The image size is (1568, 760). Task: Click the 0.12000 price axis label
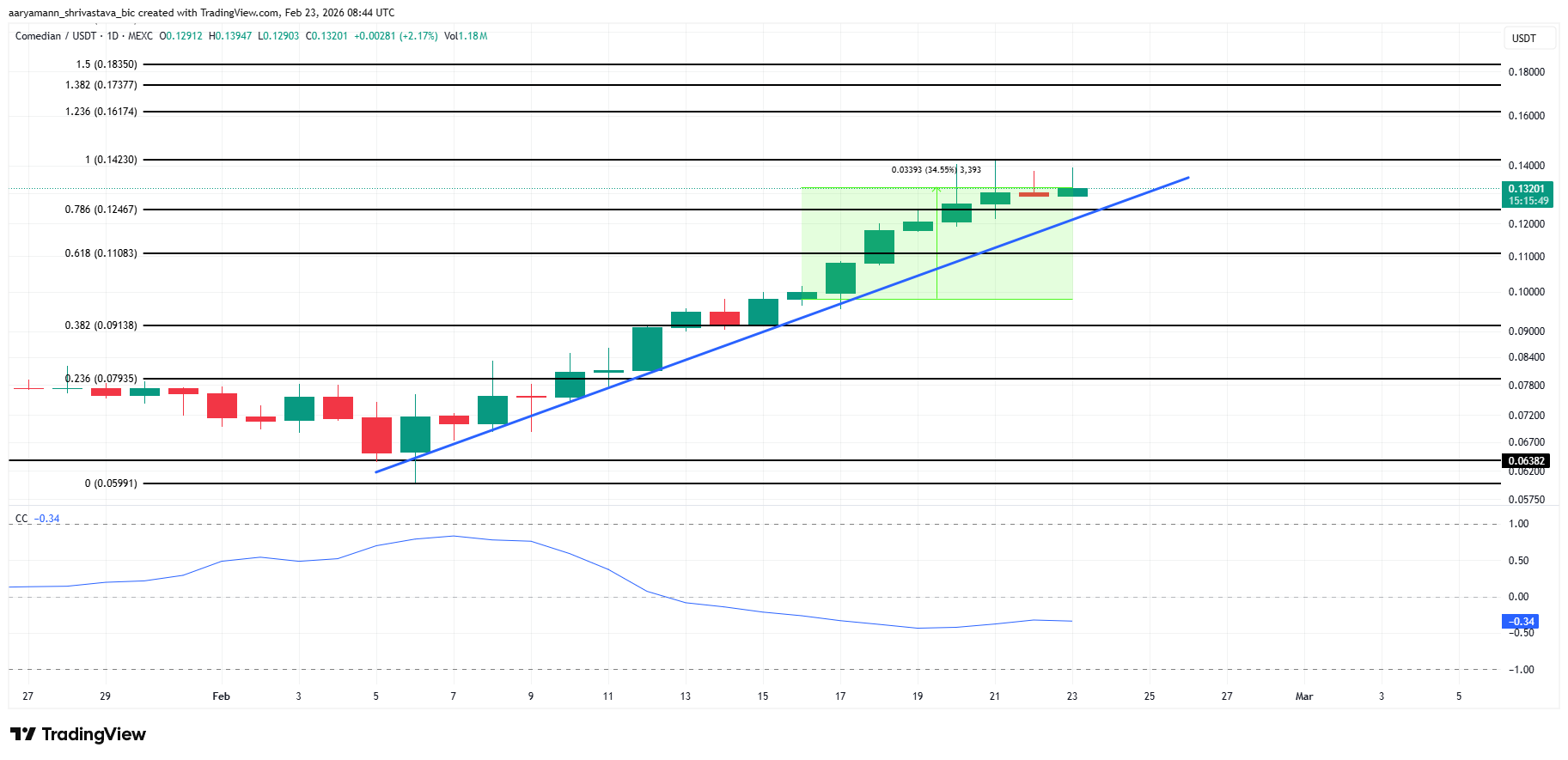(x=1527, y=224)
